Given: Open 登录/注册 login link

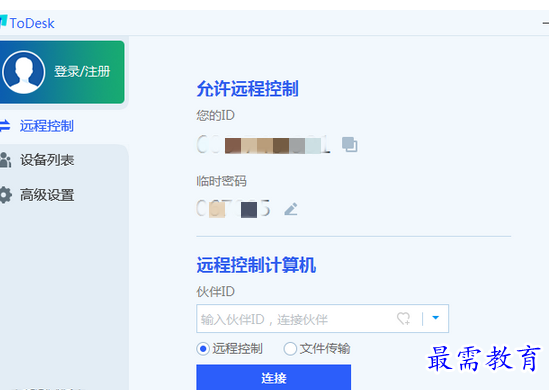Looking at the screenshot, I should [82, 71].
